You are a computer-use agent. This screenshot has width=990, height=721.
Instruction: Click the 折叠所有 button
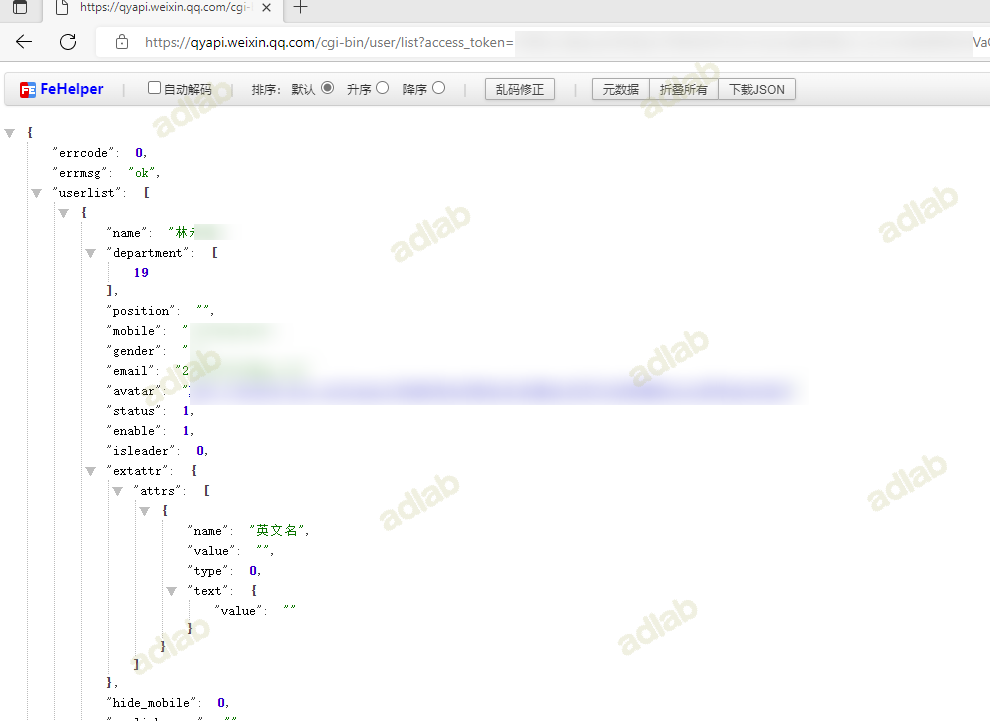click(x=684, y=89)
